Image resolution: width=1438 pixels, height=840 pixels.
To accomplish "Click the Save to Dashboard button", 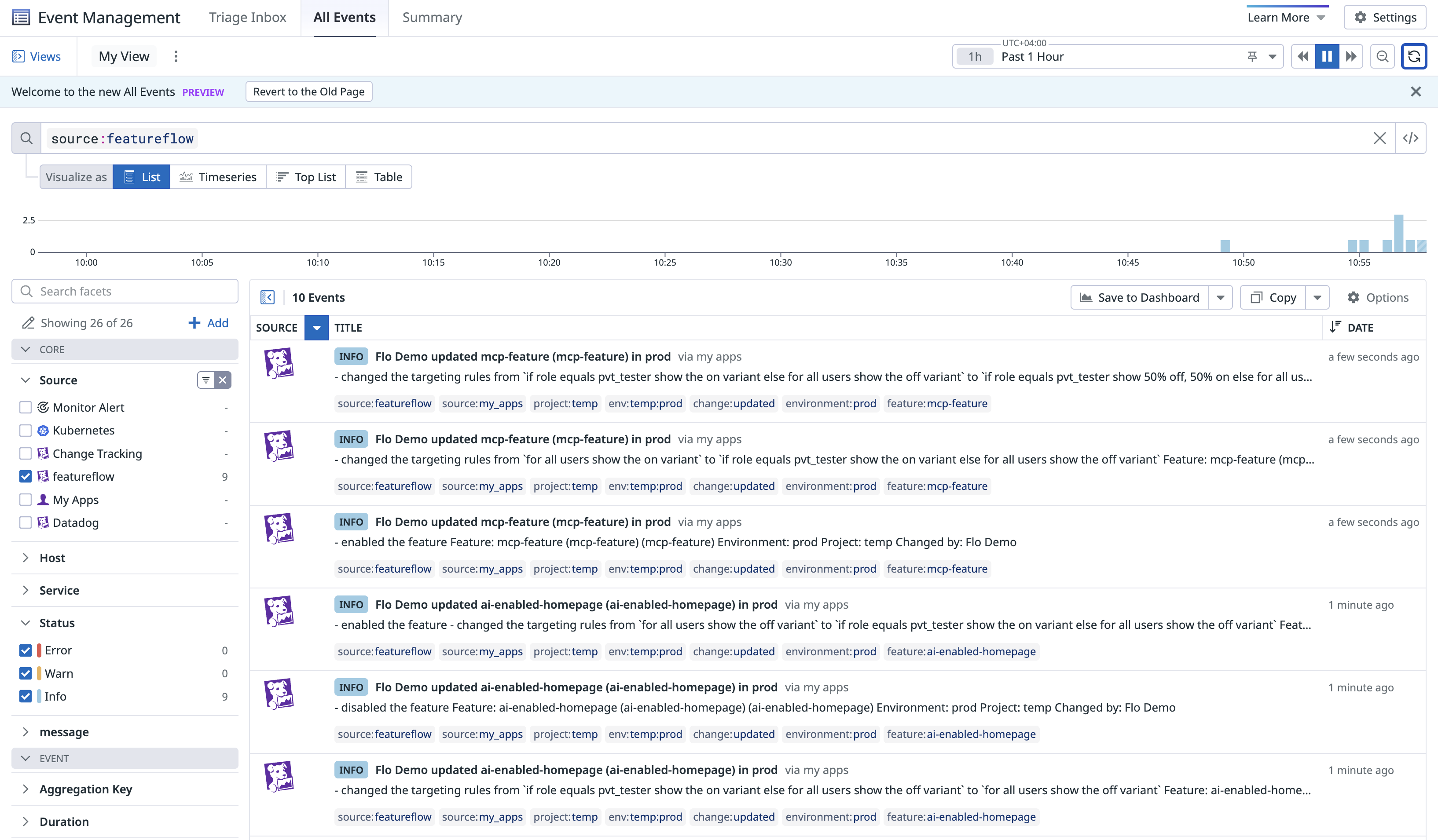I will [1140, 297].
